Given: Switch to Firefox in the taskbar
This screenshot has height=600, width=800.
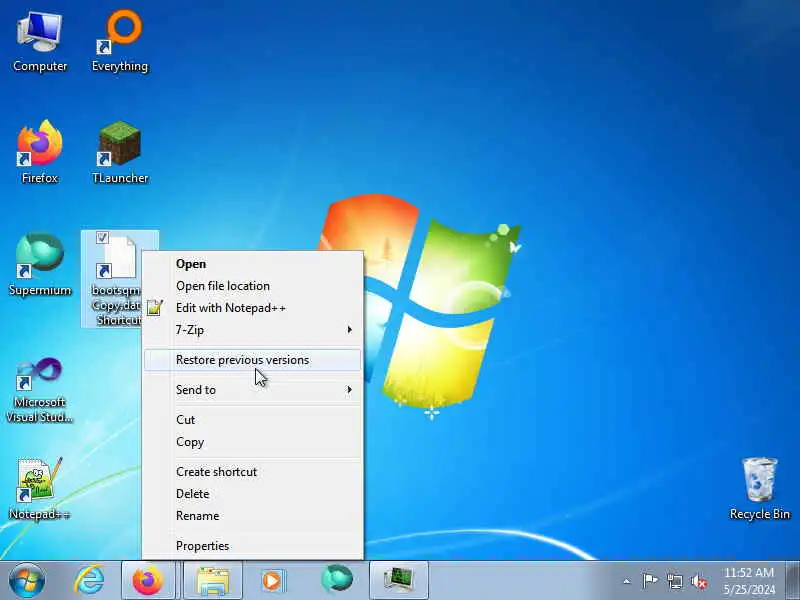Looking at the screenshot, I should pyautogui.click(x=148, y=581).
